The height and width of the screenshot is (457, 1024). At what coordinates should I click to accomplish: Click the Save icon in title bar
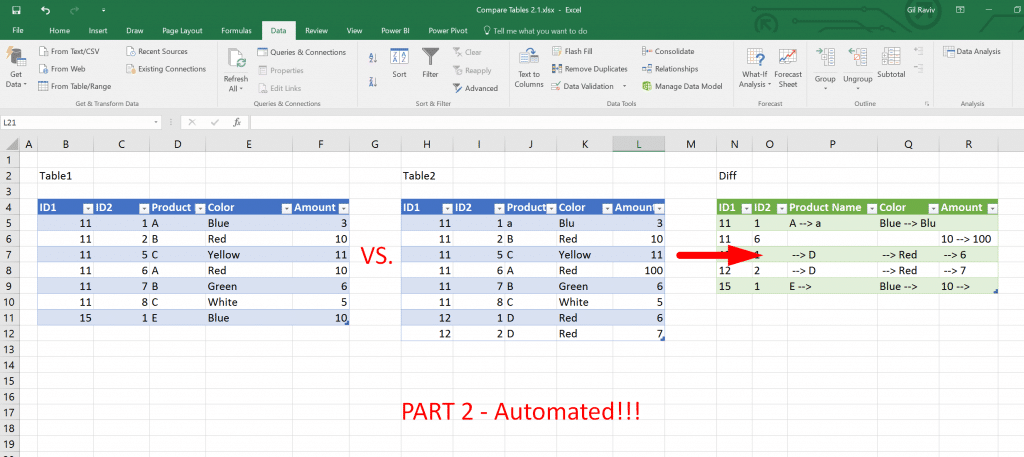point(16,10)
